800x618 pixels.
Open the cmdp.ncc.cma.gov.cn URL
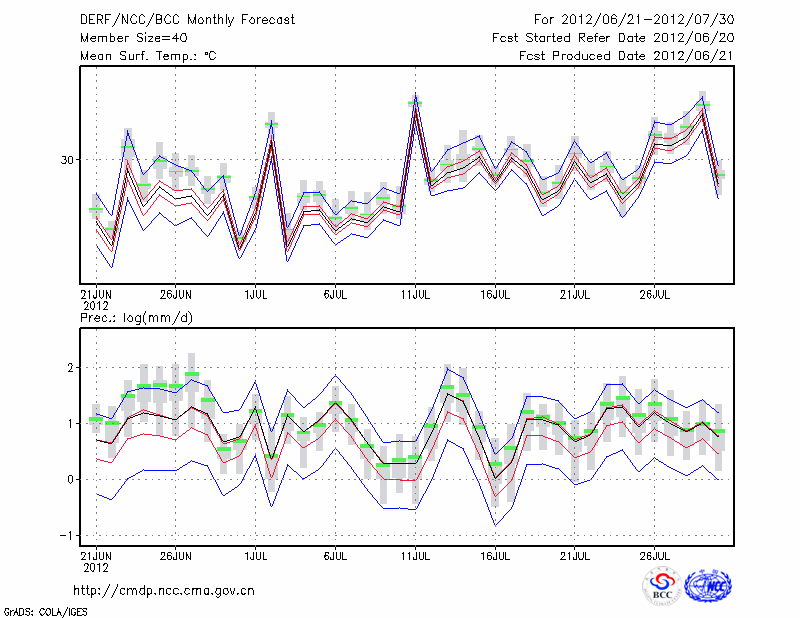point(164,590)
